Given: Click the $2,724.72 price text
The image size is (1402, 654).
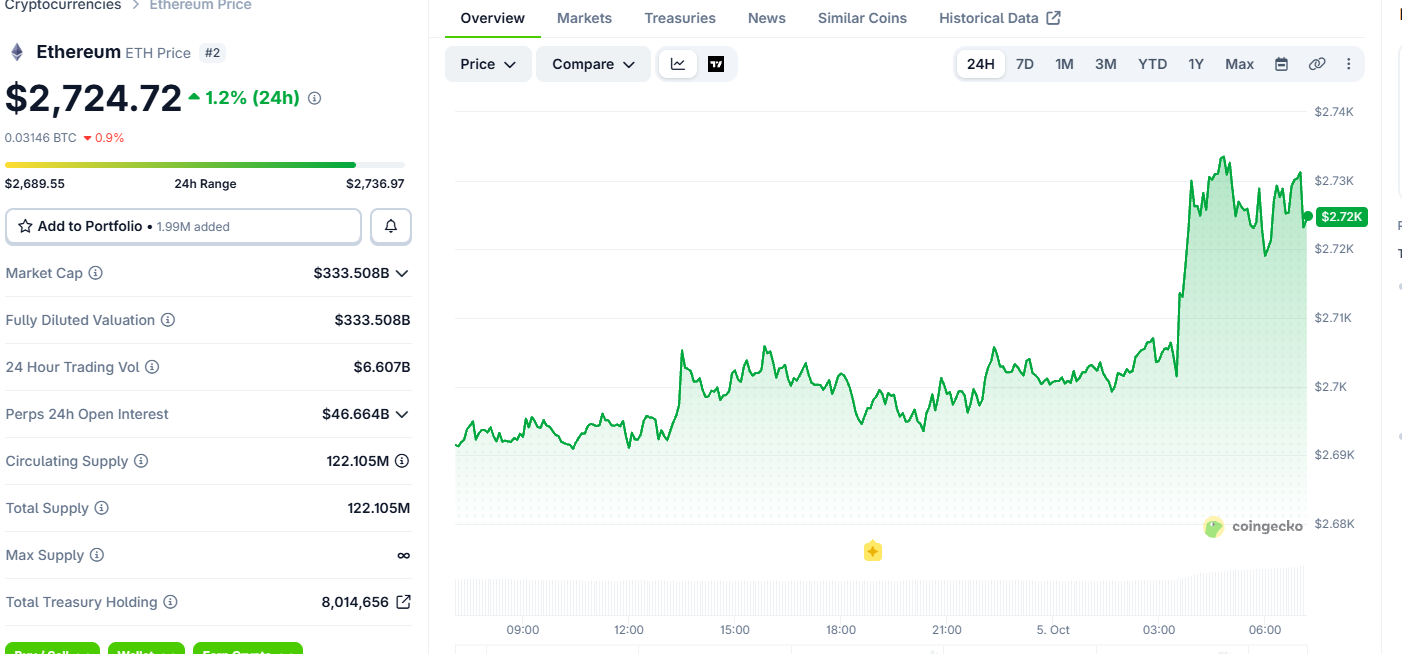Looking at the screenshot, I should click(x=94, y=98).
